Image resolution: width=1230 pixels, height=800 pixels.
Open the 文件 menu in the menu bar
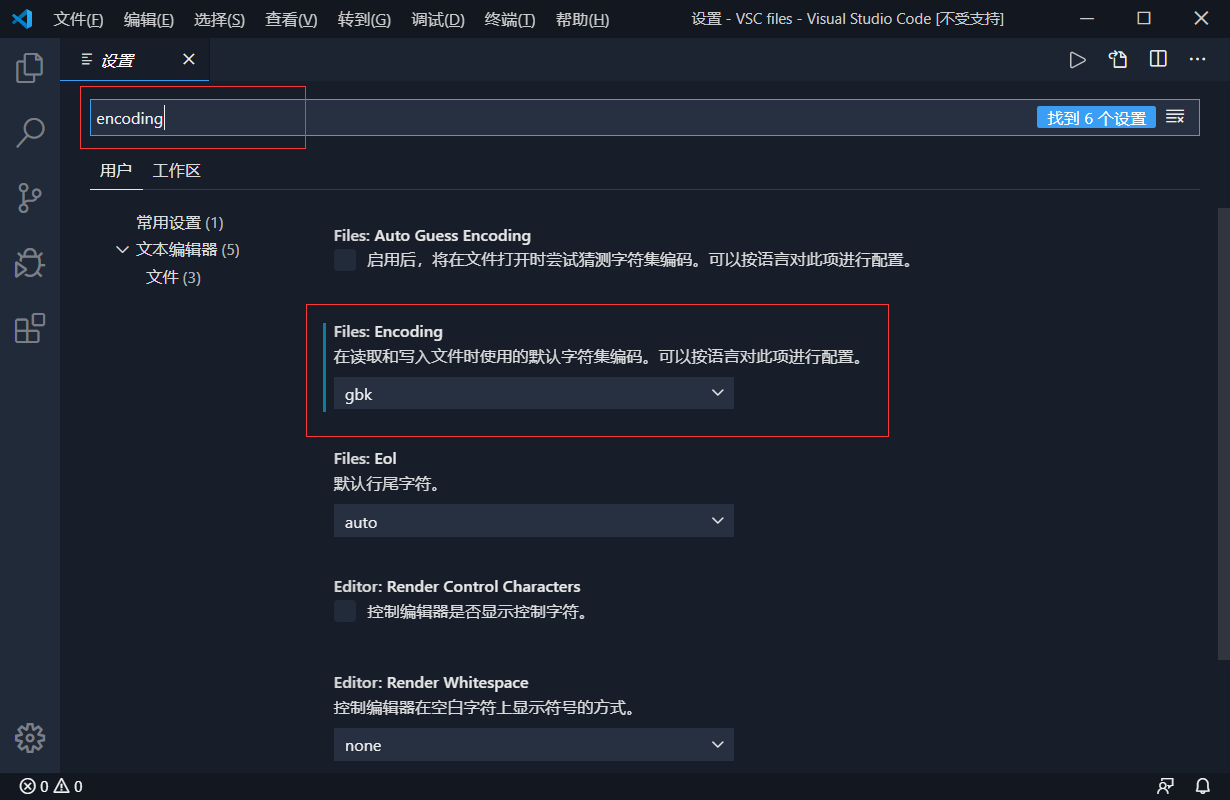tap(78, 18)
